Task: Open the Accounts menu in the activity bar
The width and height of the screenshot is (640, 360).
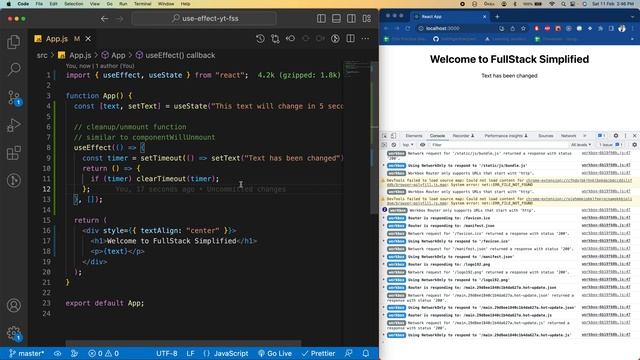Action: click(x=13, y=305)
